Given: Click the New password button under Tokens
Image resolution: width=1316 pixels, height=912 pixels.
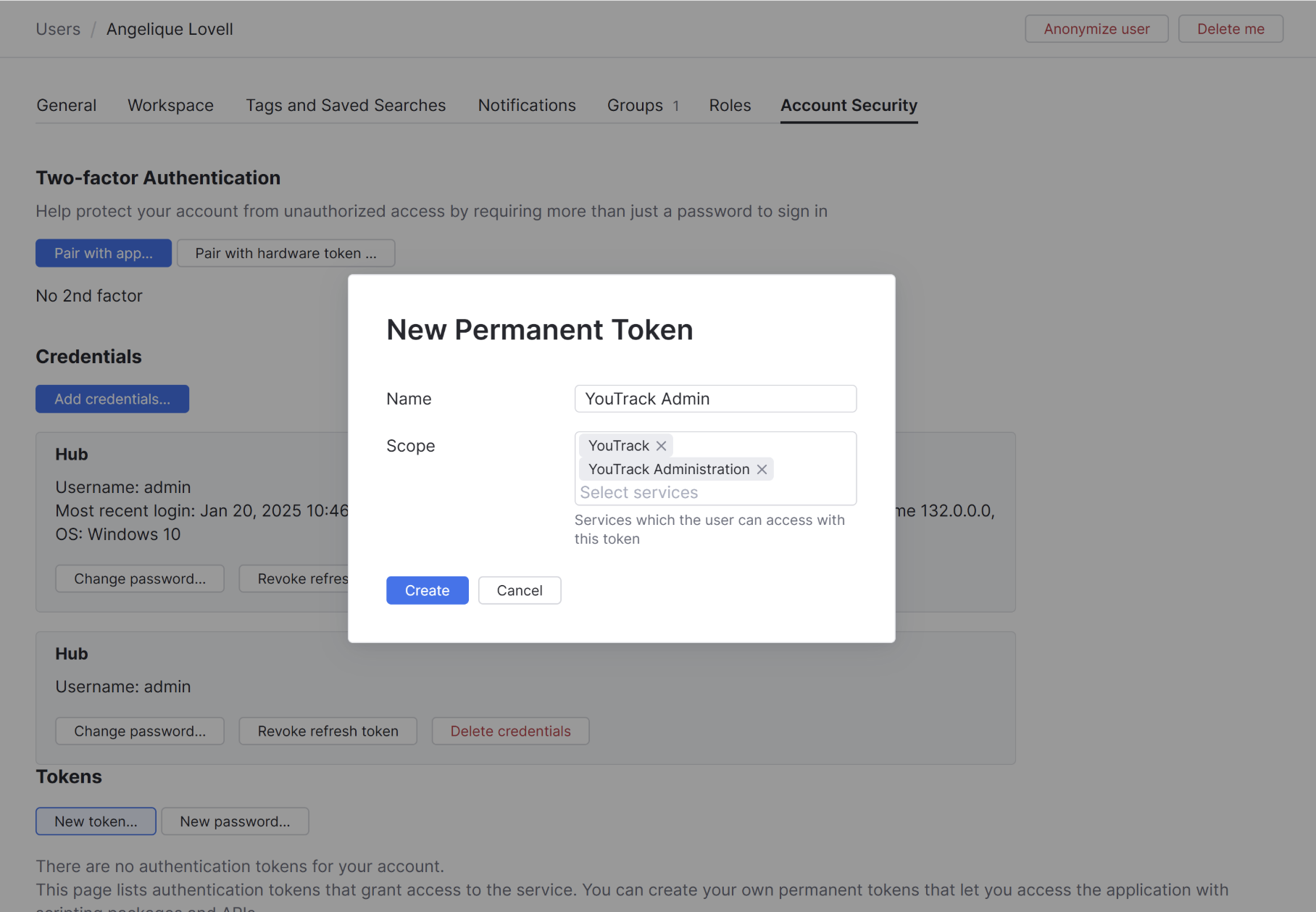Looking at the screenshot, I should pyautogui.click(x=235, y=822).
